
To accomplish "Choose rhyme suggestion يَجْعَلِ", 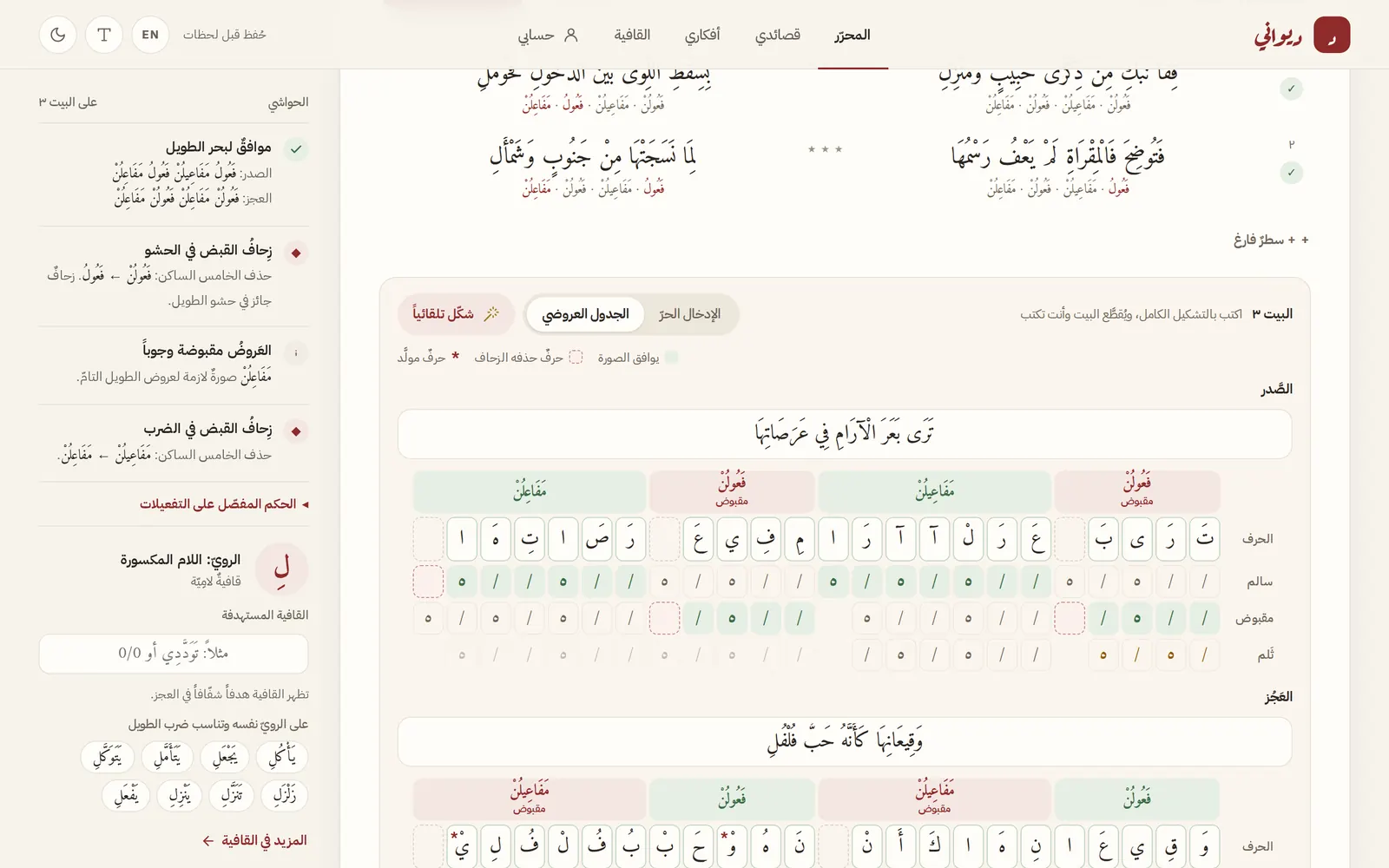I will 225,757.
